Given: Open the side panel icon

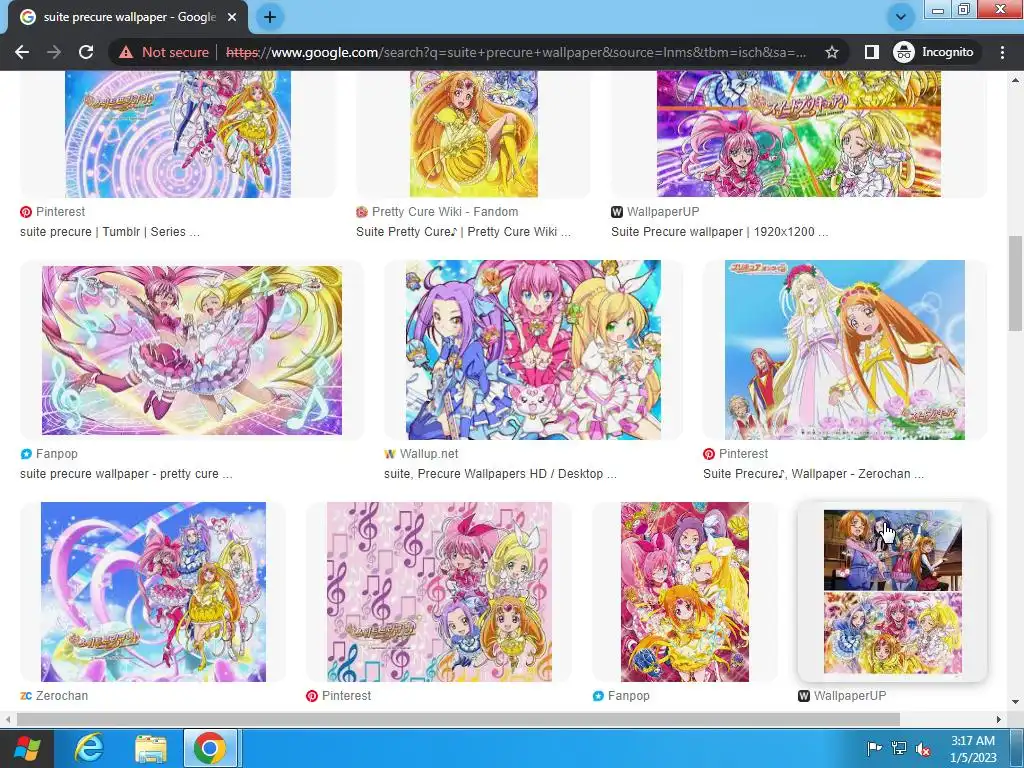Looking at the screenshot, I should pos(871,52).
